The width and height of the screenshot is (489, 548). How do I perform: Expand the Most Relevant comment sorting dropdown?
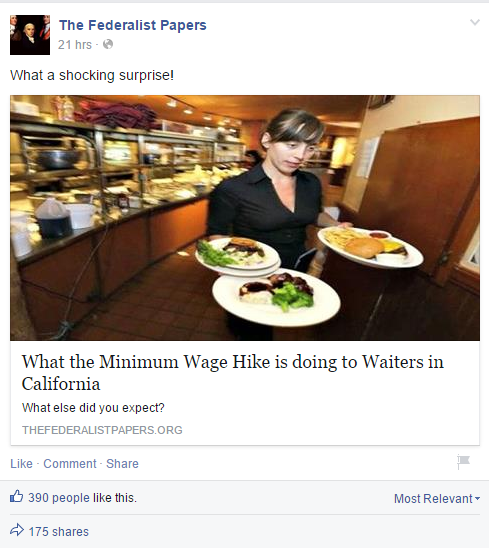coord(437,499)
